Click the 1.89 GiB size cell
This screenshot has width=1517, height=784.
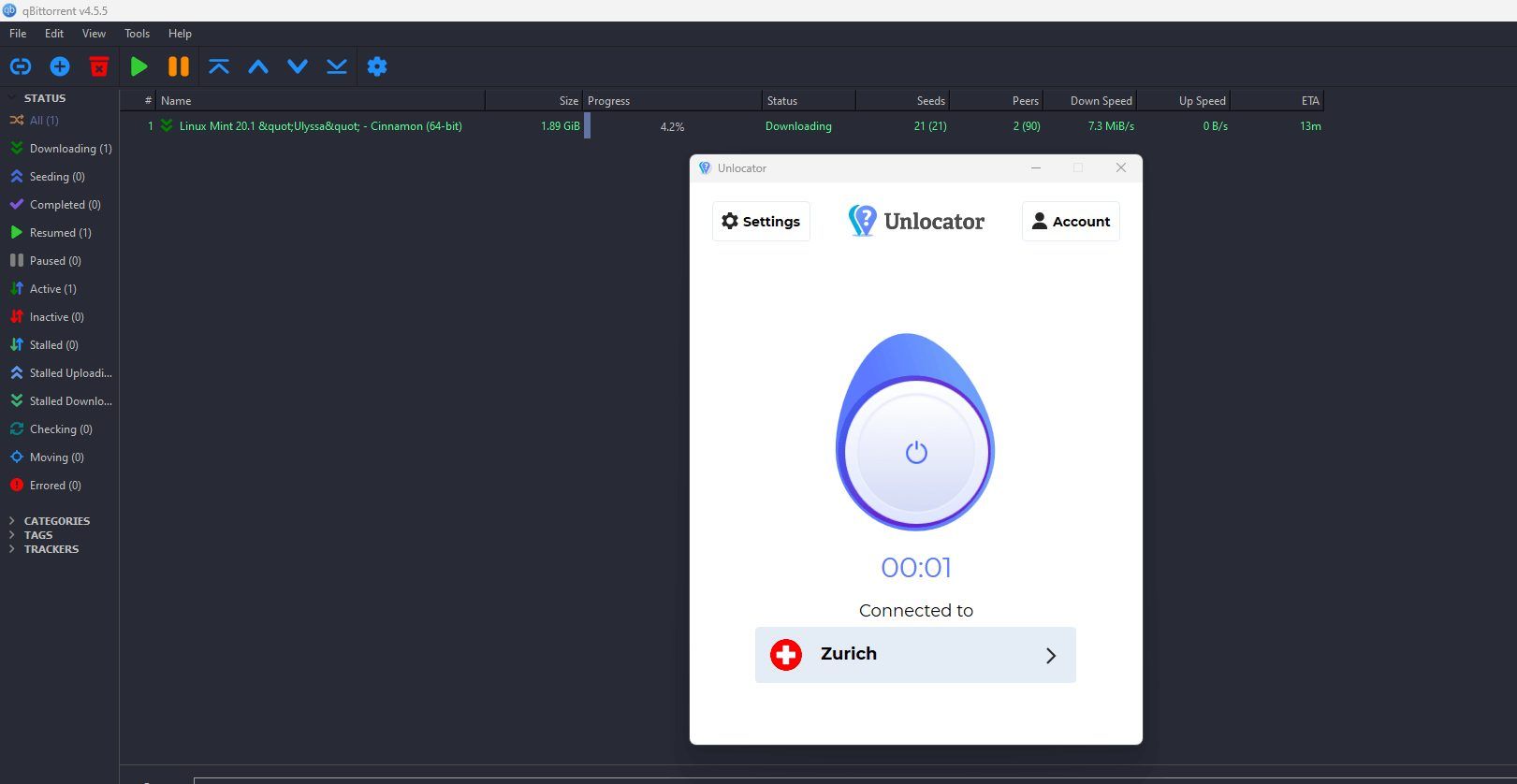click(x=560, y=126)
